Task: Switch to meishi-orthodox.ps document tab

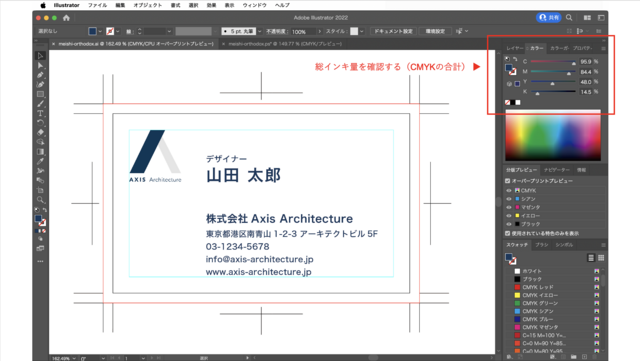Action: click(284, 44)
